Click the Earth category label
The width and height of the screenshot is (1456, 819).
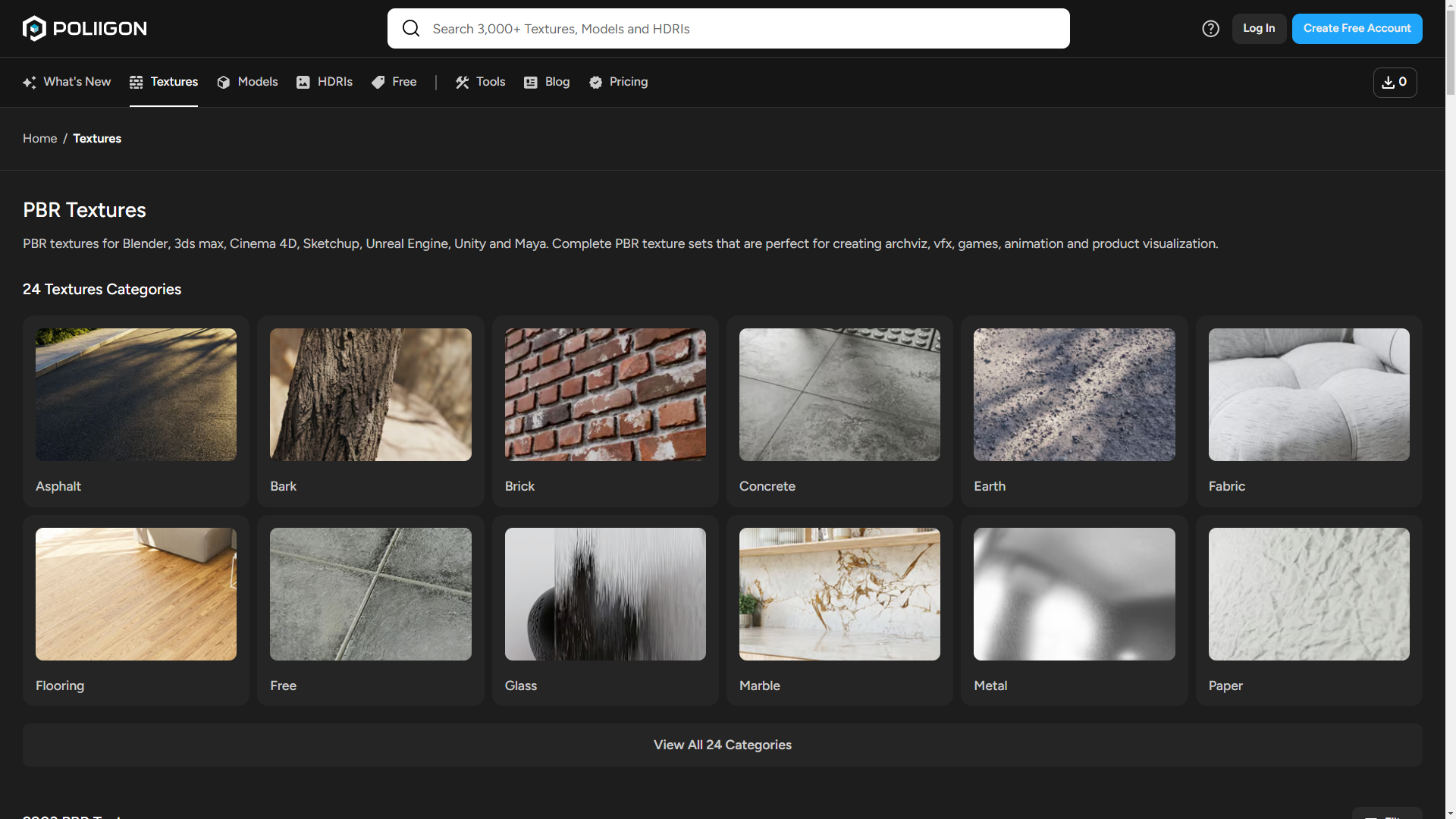pos(990,486)
